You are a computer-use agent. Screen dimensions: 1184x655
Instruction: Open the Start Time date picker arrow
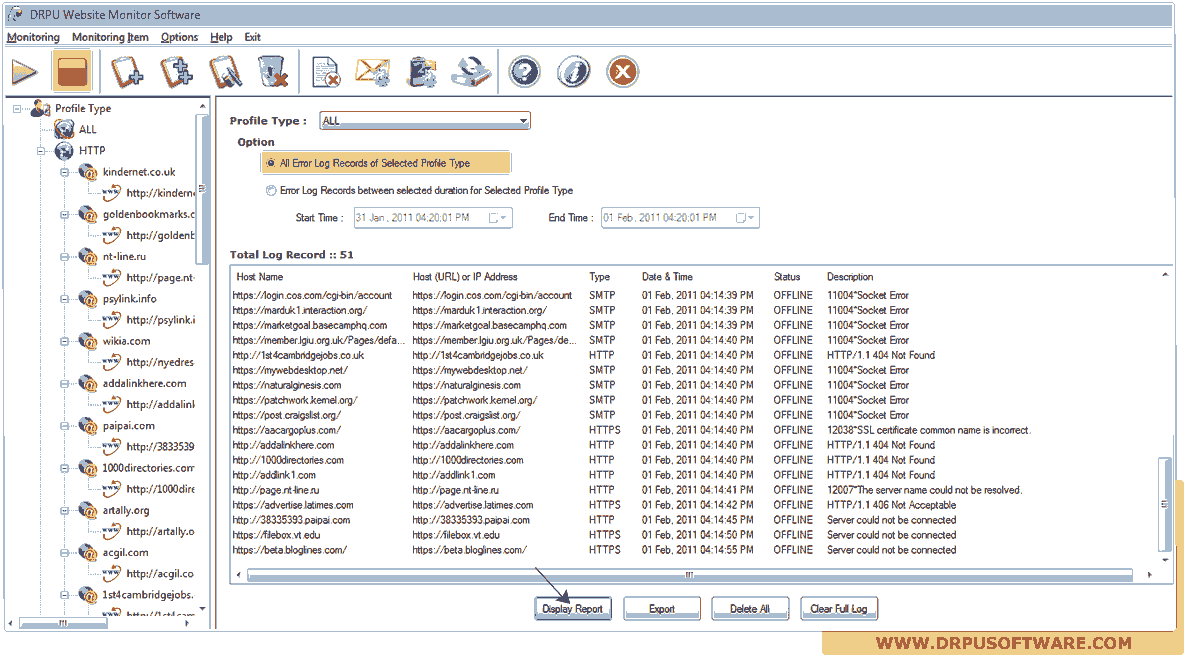click(504, 218)
